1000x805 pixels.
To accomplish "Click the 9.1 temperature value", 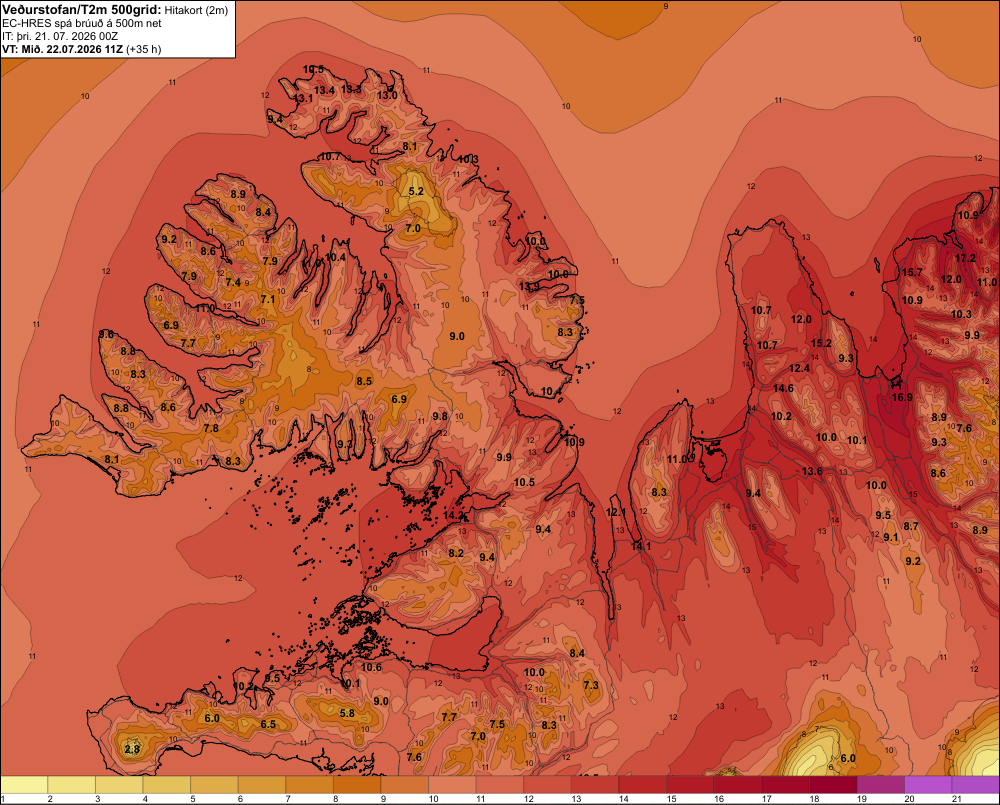I will click(890, 538).
